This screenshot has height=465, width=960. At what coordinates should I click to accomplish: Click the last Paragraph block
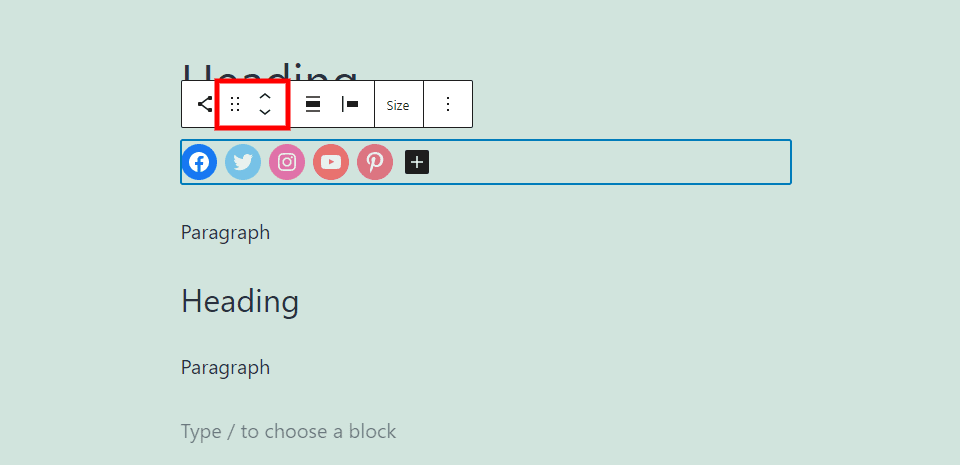(225, 367)
